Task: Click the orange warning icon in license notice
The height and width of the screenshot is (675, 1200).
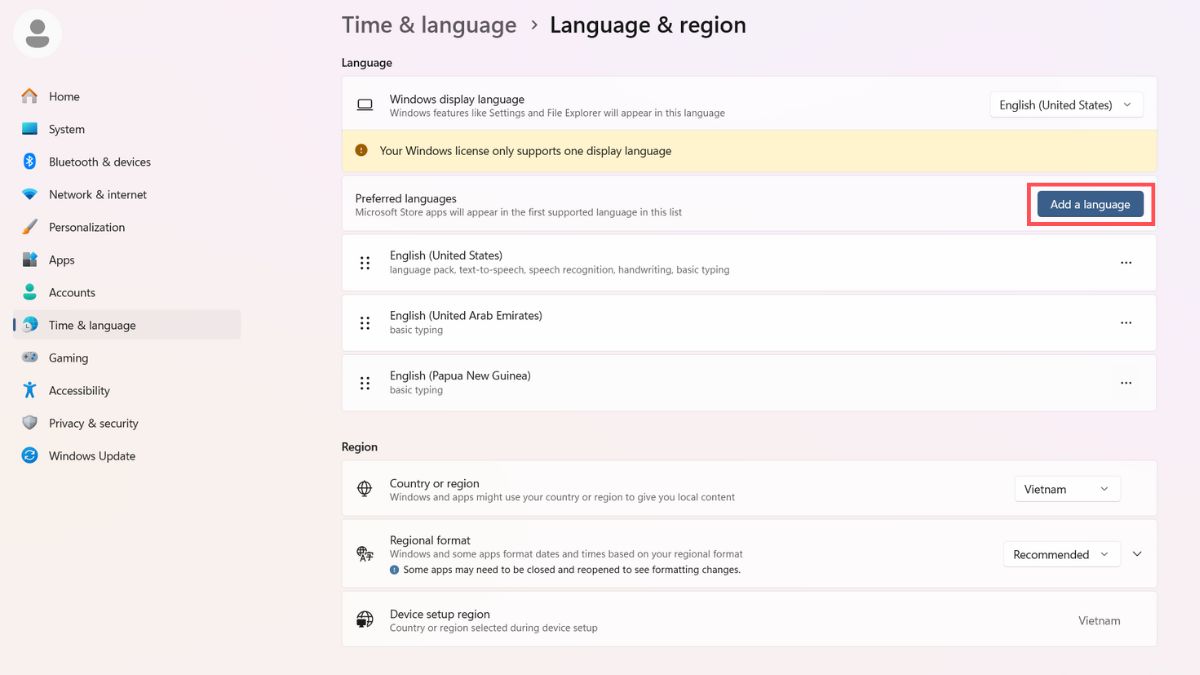Action: 361,151
